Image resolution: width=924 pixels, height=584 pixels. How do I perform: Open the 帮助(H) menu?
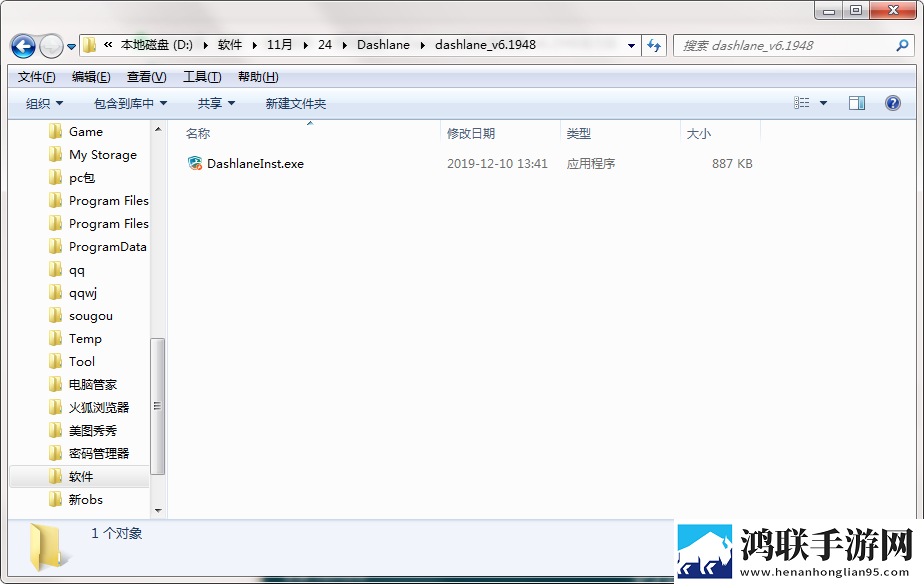click(x=258, y=77)
